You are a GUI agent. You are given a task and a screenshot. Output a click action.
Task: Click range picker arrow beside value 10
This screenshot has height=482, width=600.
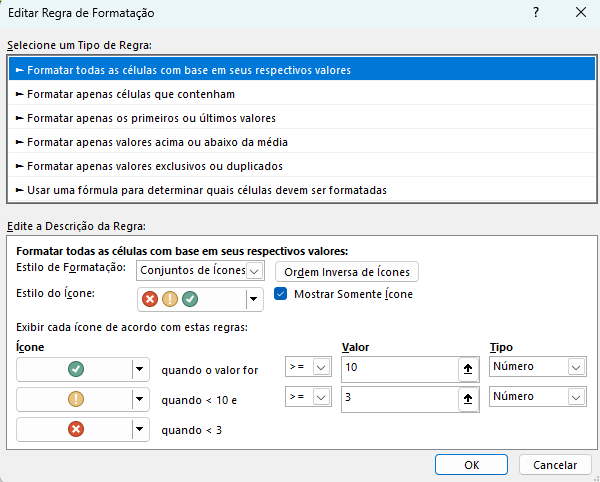click(466, 368)
